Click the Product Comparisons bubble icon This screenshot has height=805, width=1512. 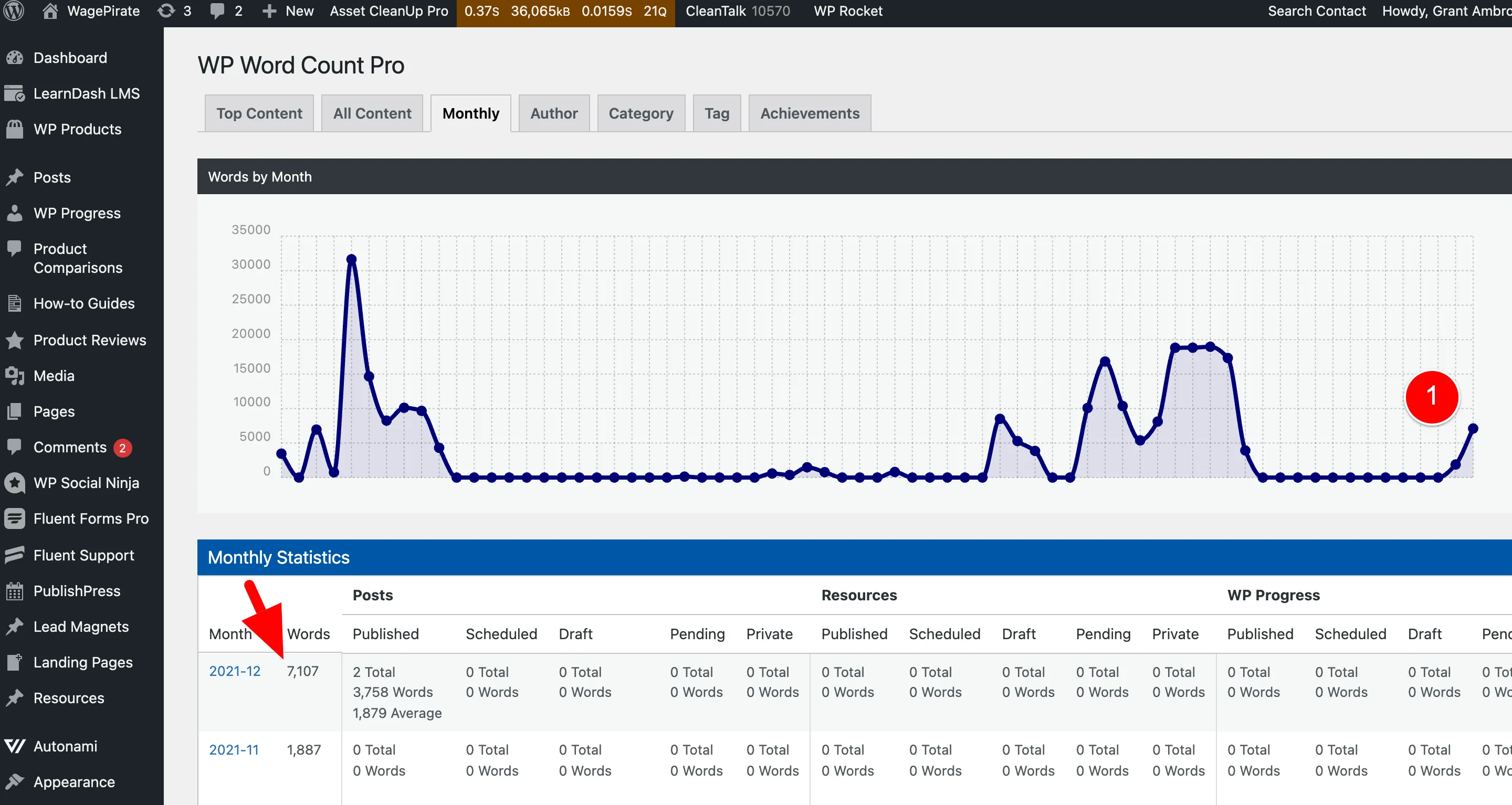(x=15, y=249)
